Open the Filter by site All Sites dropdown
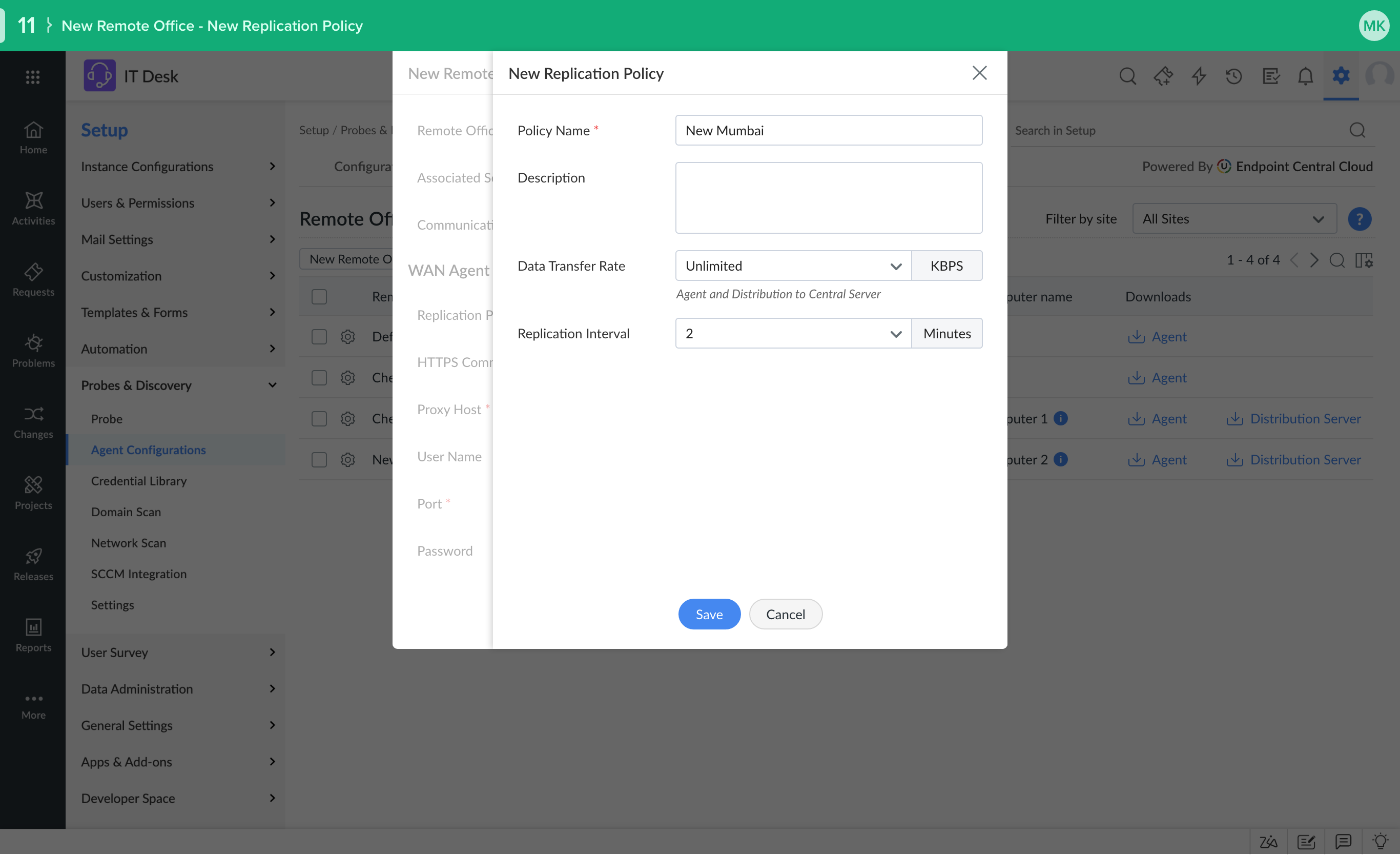The image size is (1400, 855). [x=1234, y=219]
